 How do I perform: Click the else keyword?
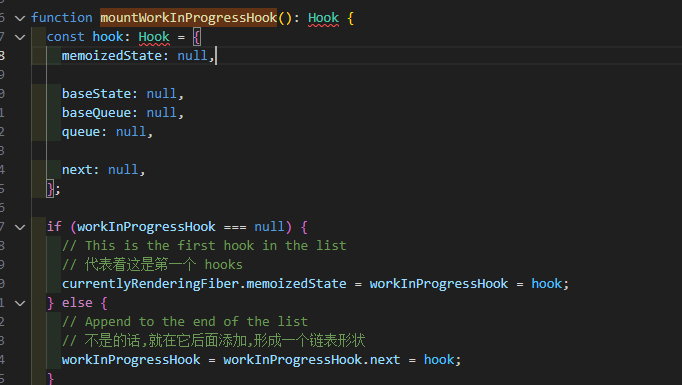click(77, 303)
